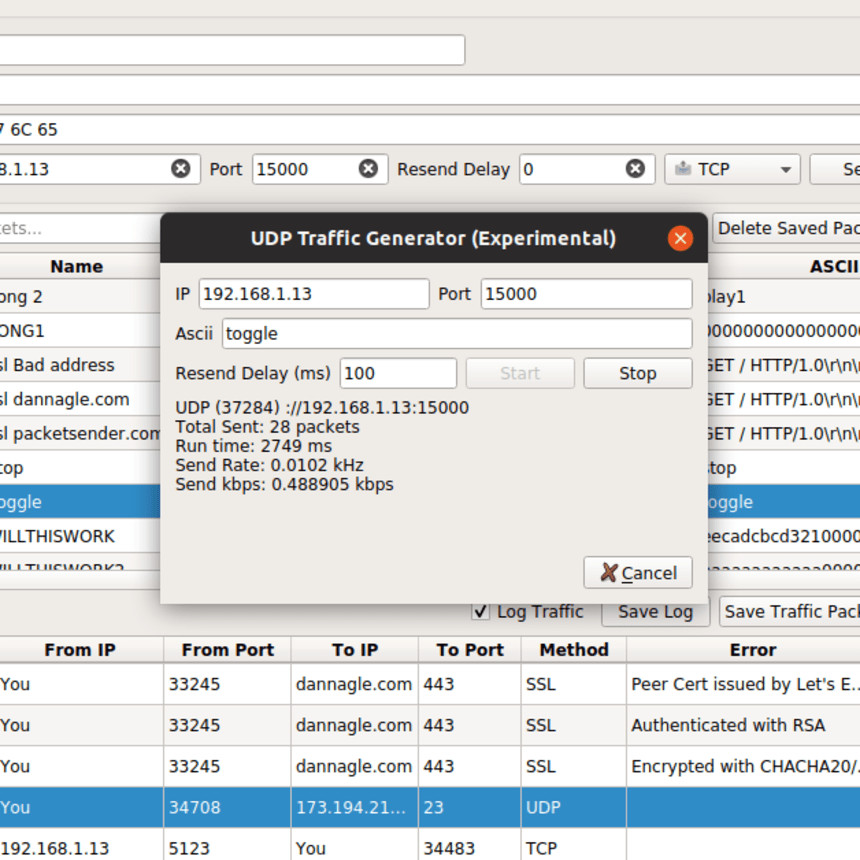Click the saved packets search field
This screenshot has height=860, width=860.
80,228
